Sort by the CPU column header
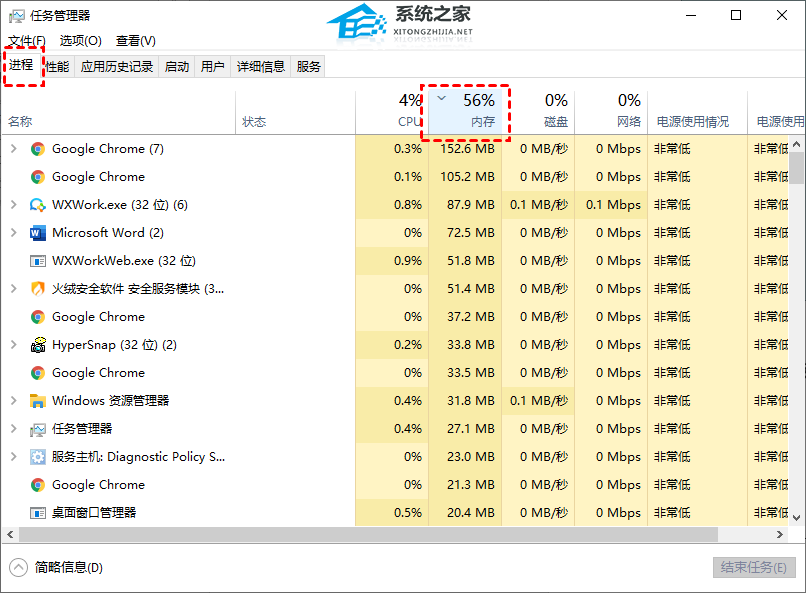 [392, 112]
